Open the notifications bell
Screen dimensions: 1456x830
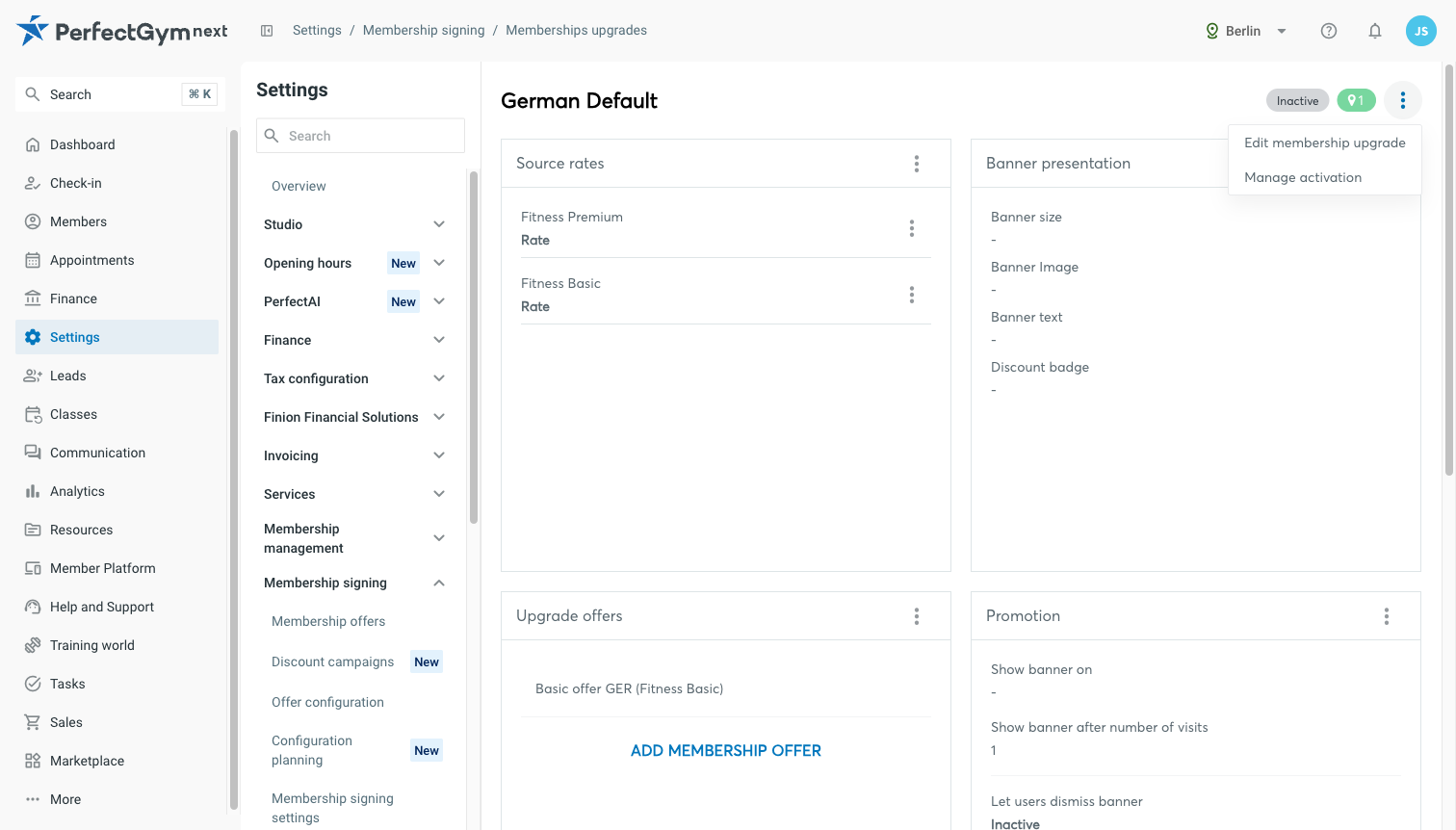1375,31
